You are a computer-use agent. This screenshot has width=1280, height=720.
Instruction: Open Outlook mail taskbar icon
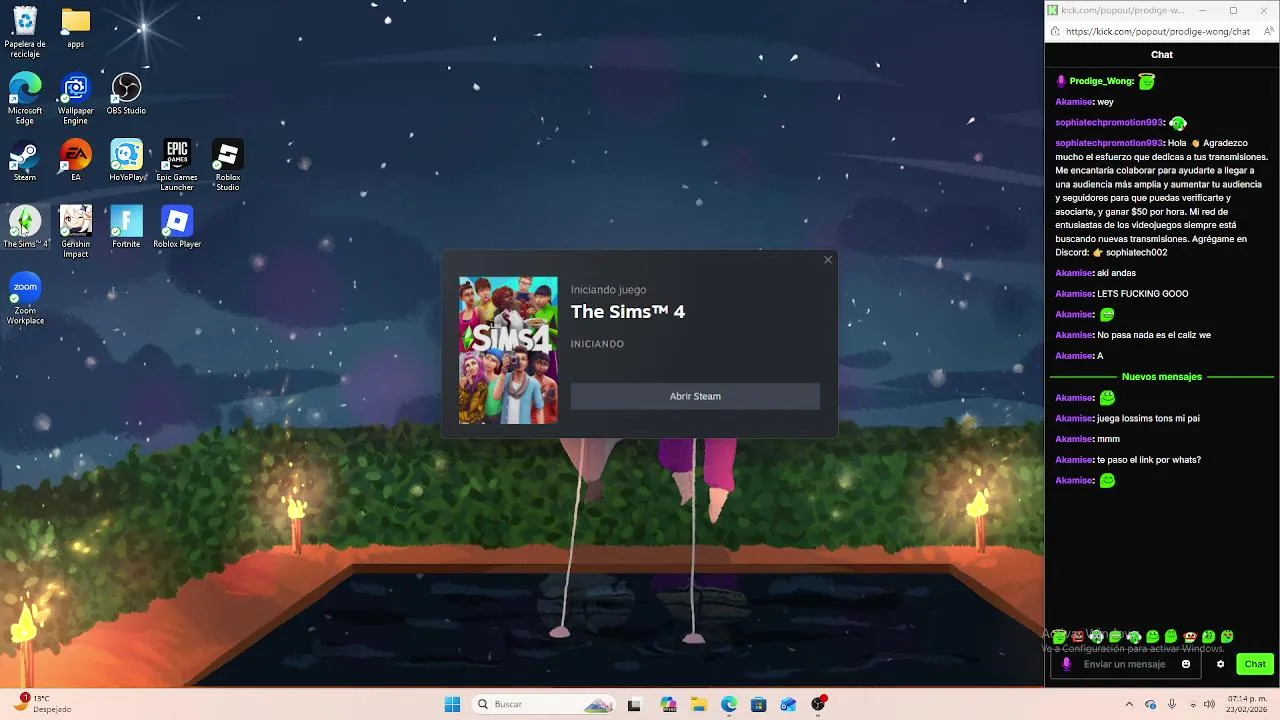click(x=789, y=704)
